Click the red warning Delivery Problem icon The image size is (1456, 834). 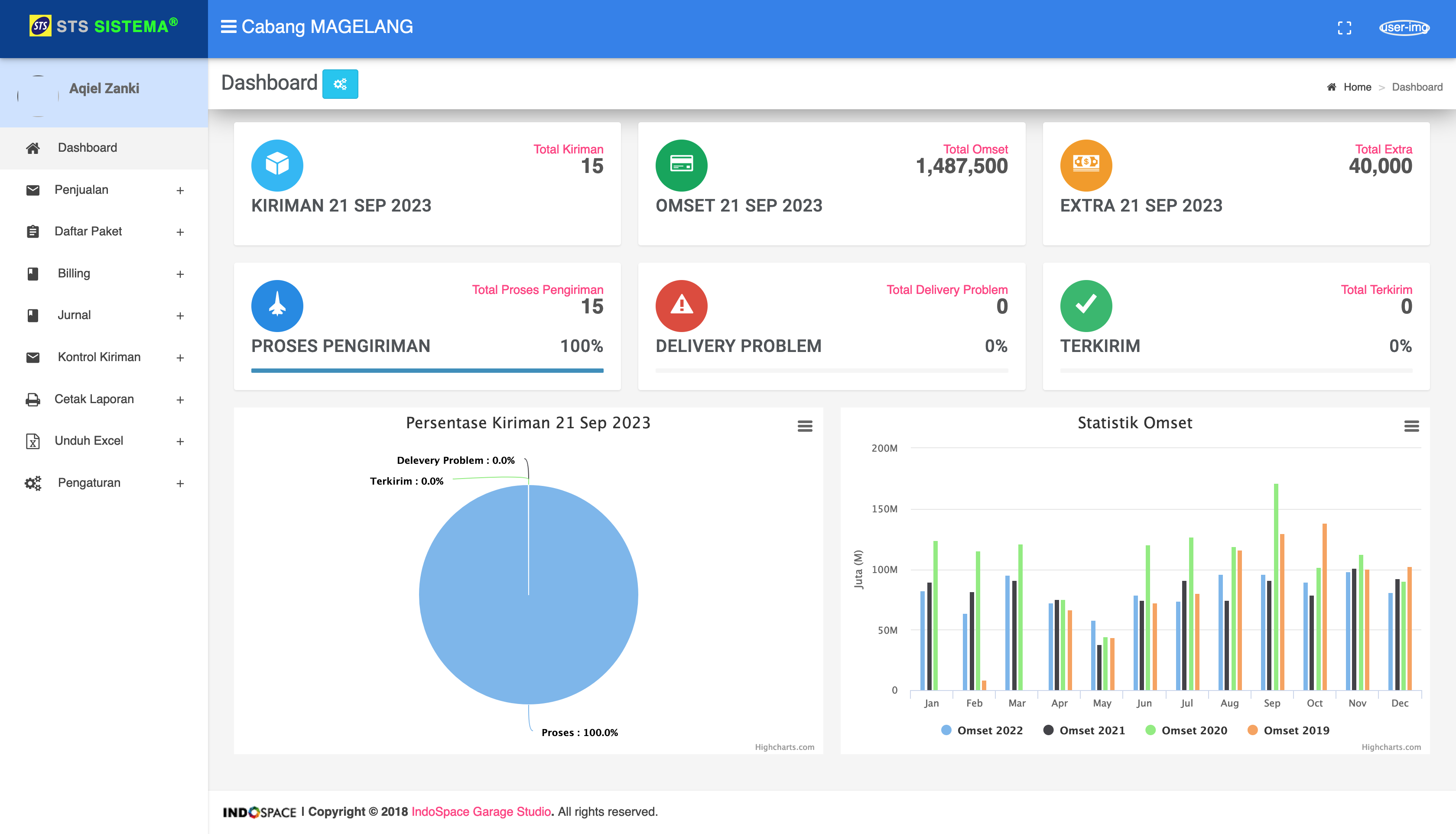tap(681, 306)
